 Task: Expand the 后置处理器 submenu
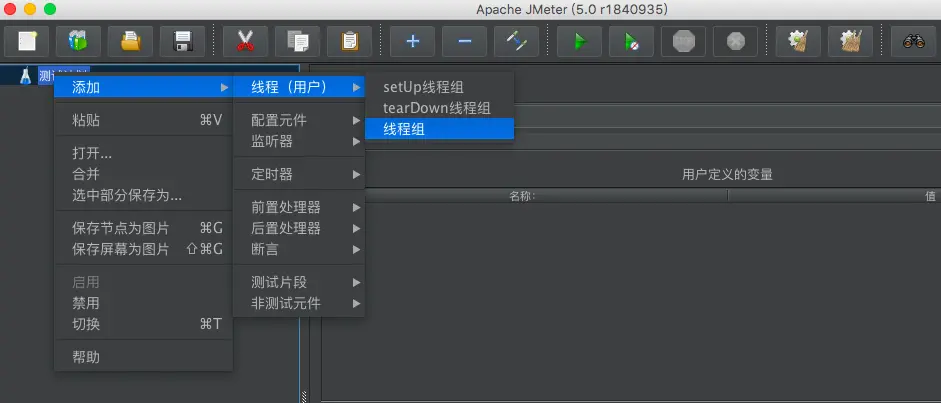tap(299, 228)
